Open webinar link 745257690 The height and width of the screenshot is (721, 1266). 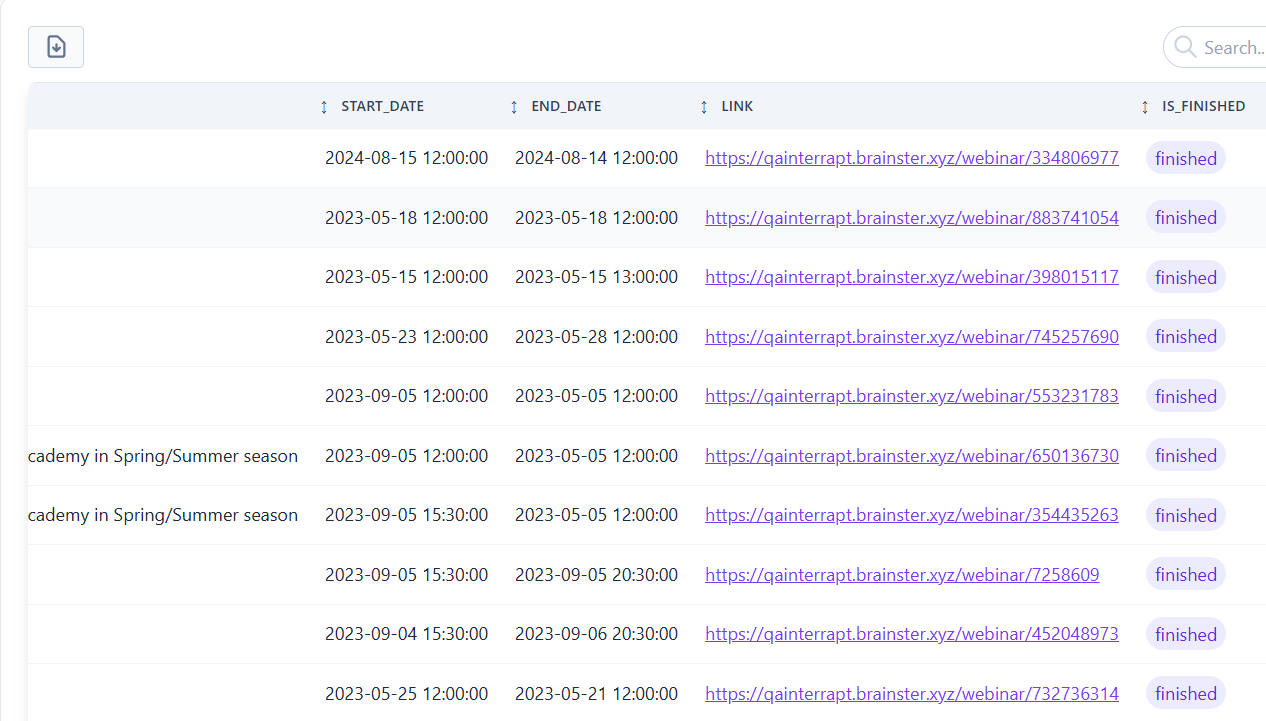click(x=911, y=337)
